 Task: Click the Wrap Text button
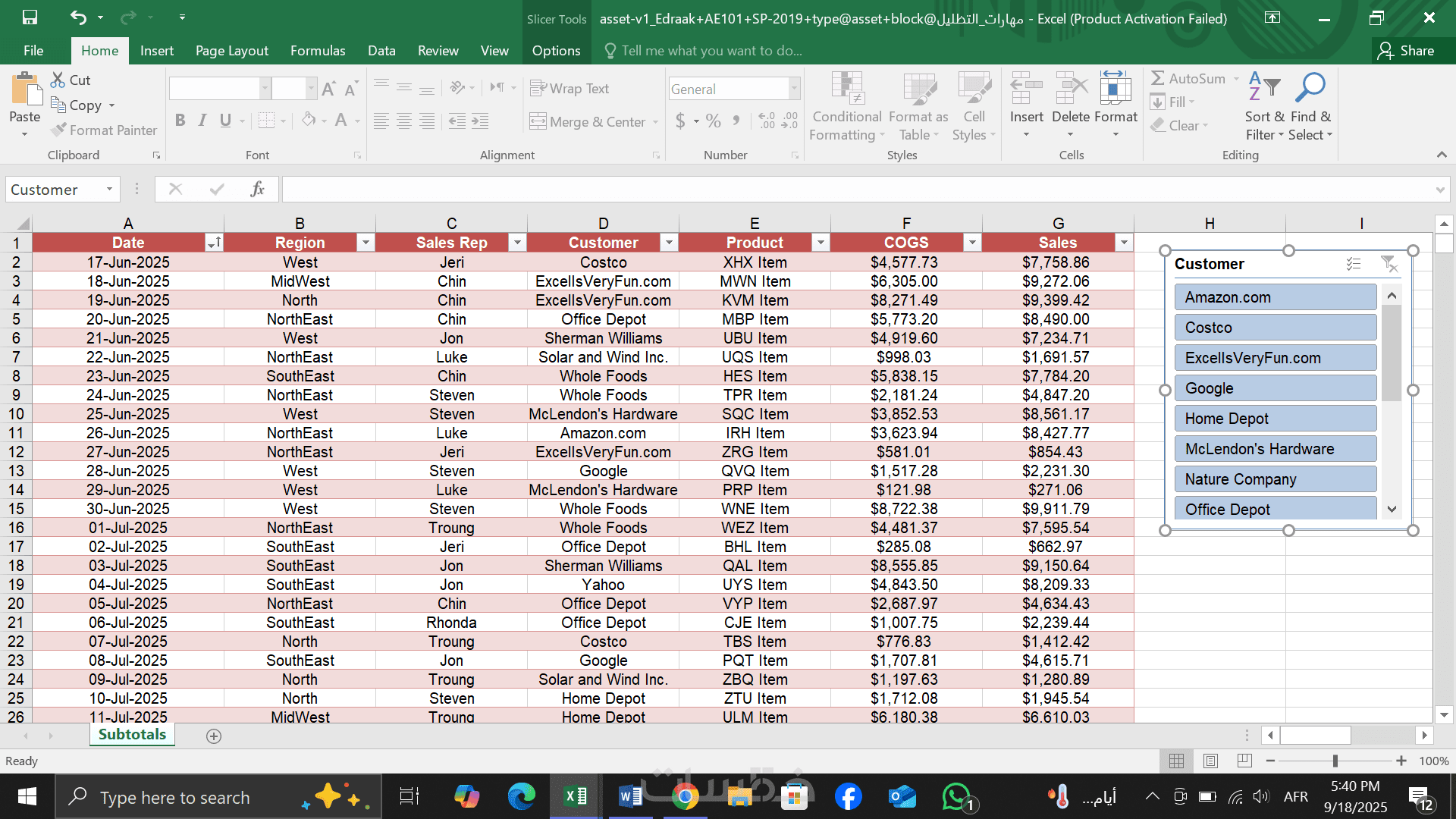(570, 89)
